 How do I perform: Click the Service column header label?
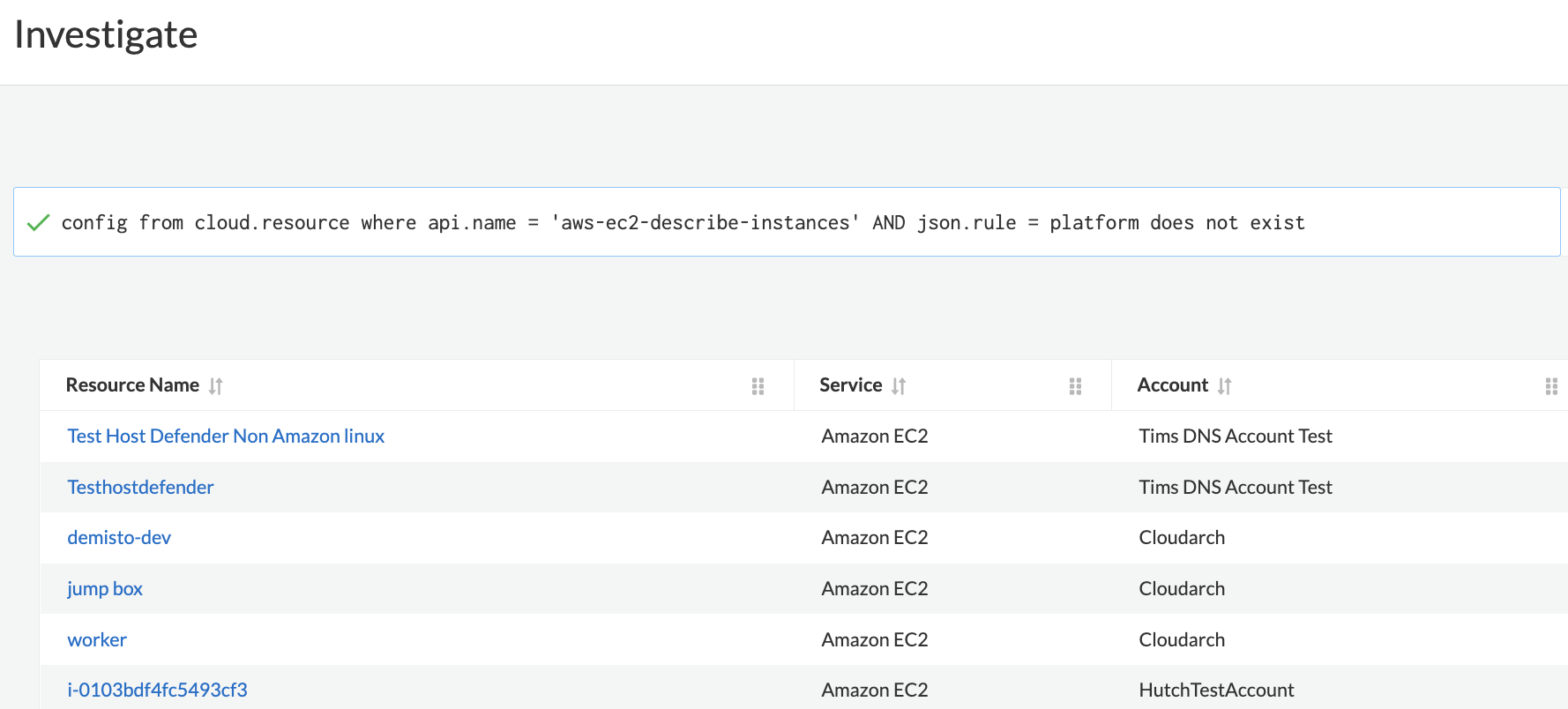pyautogui.click(x=850, y=385)
